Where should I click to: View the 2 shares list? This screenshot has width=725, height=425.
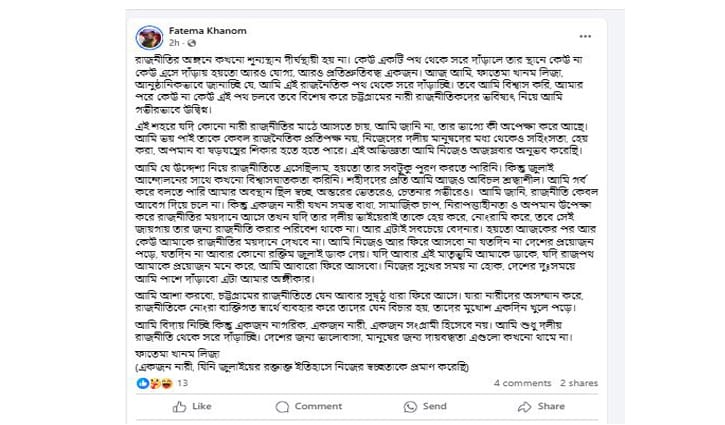pos(578,383)
